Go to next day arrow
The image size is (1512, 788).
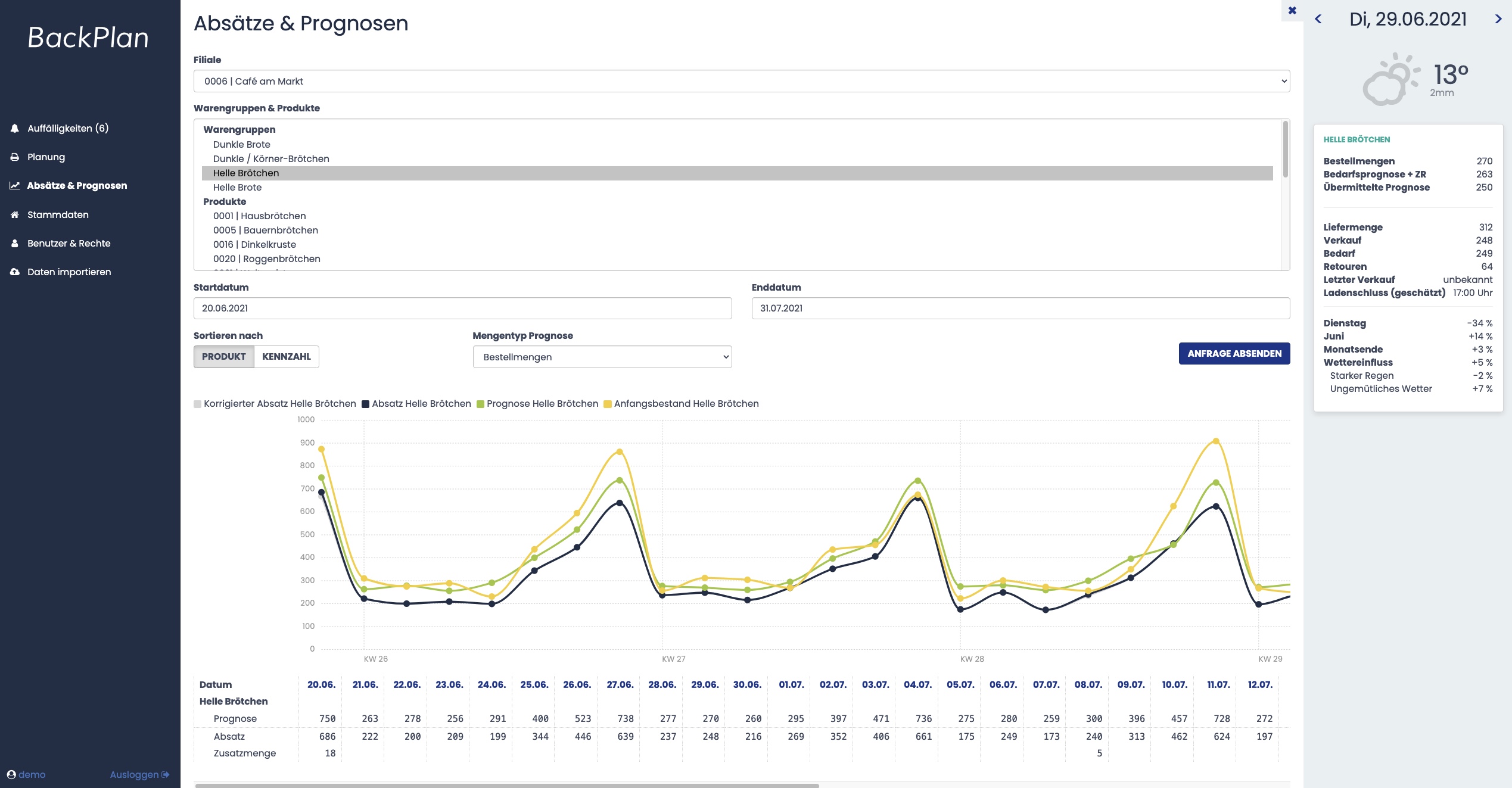click(1498, 19)
